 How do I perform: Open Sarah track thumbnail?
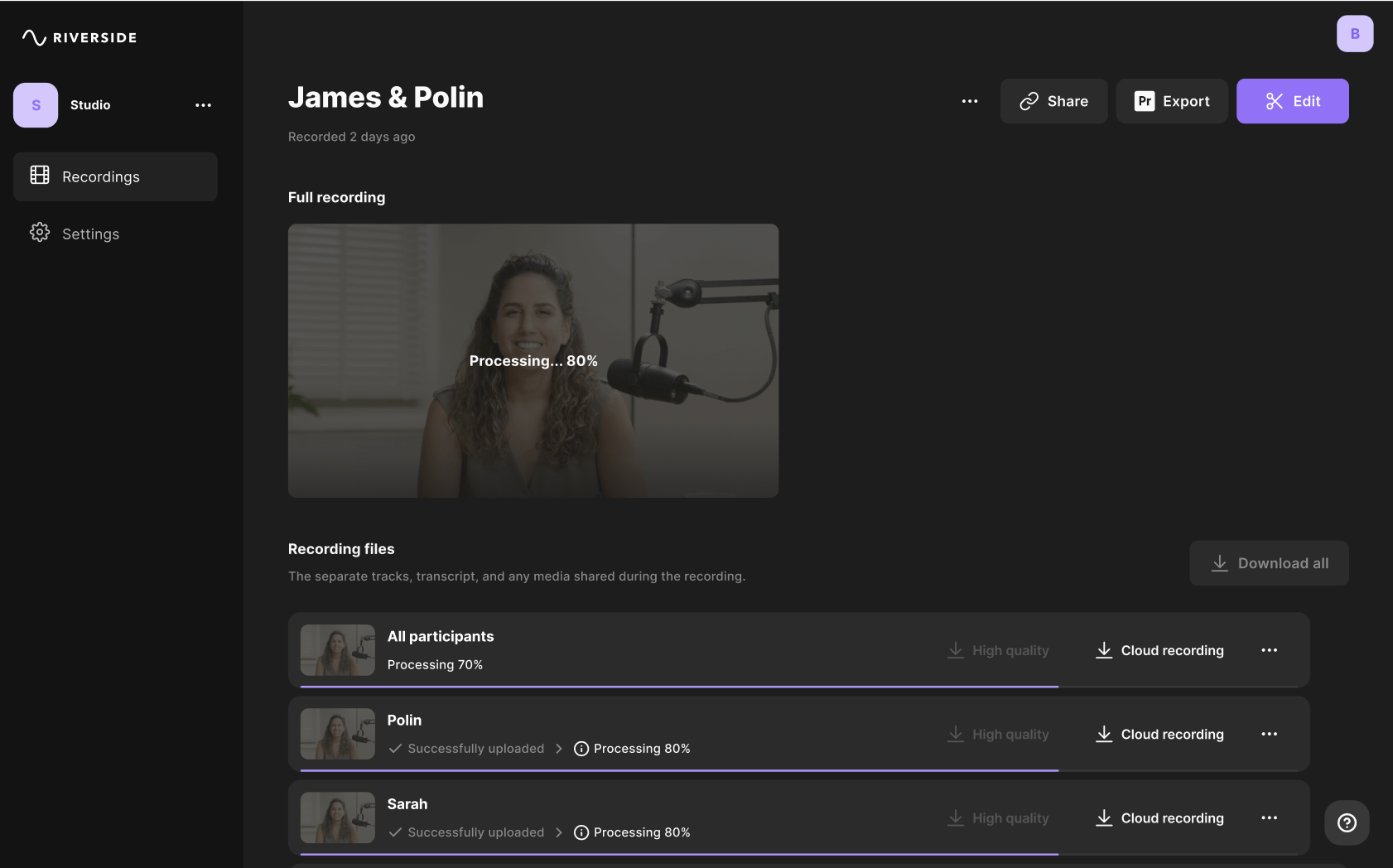338,817
